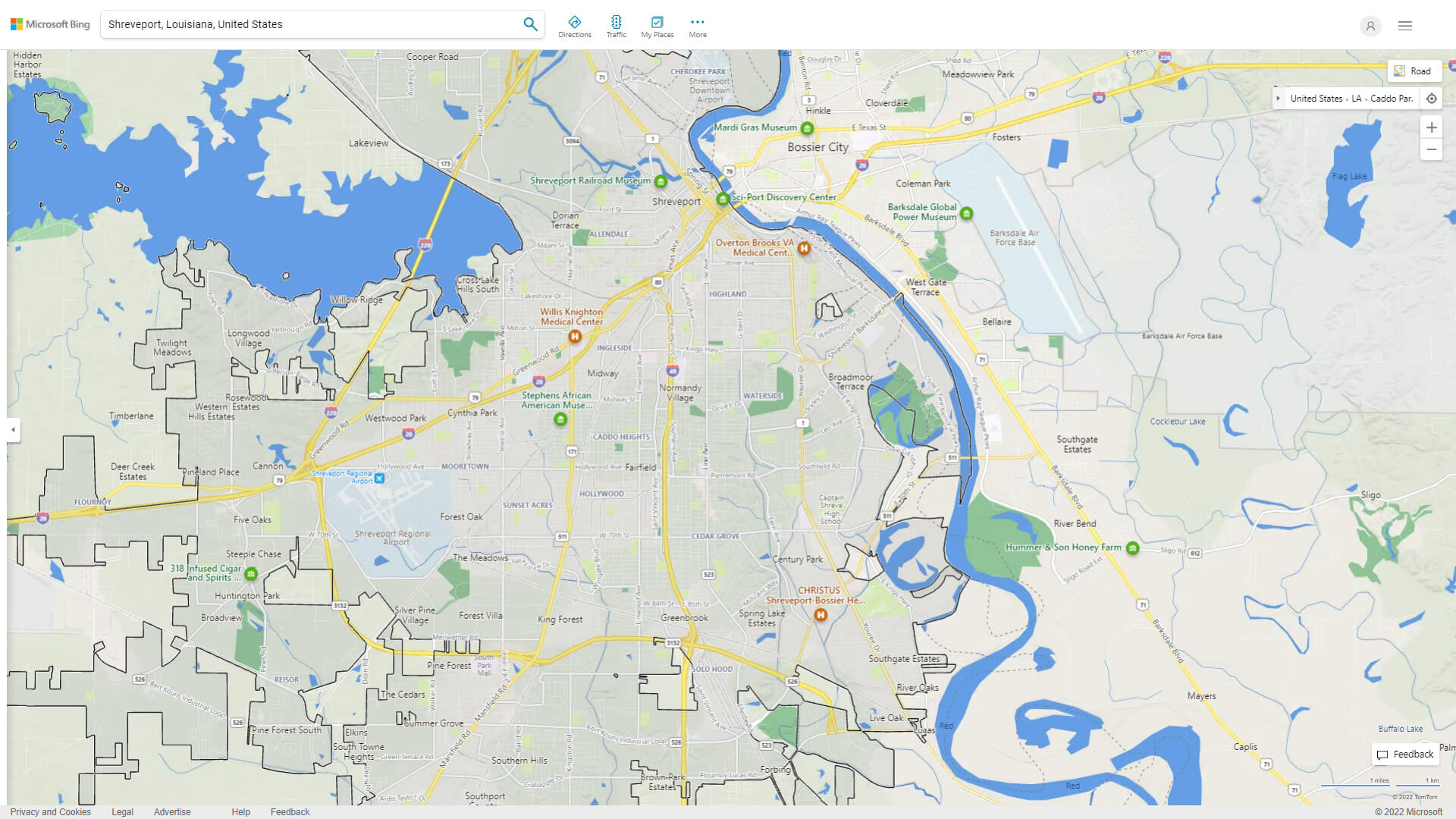Image resolution: width=1456 pixels, height=819 pixels.
Task: Click inside the Shreveport search field
Action: coord(303,24)
